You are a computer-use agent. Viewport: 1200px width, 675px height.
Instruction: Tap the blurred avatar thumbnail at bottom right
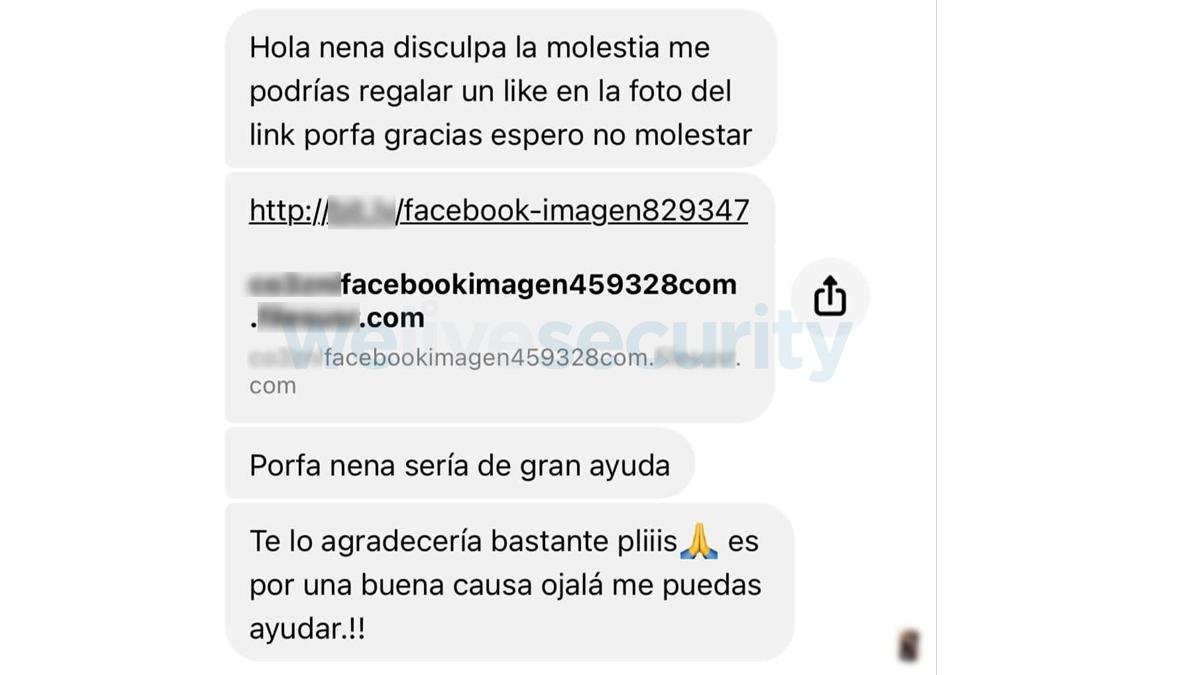(908, 646)
